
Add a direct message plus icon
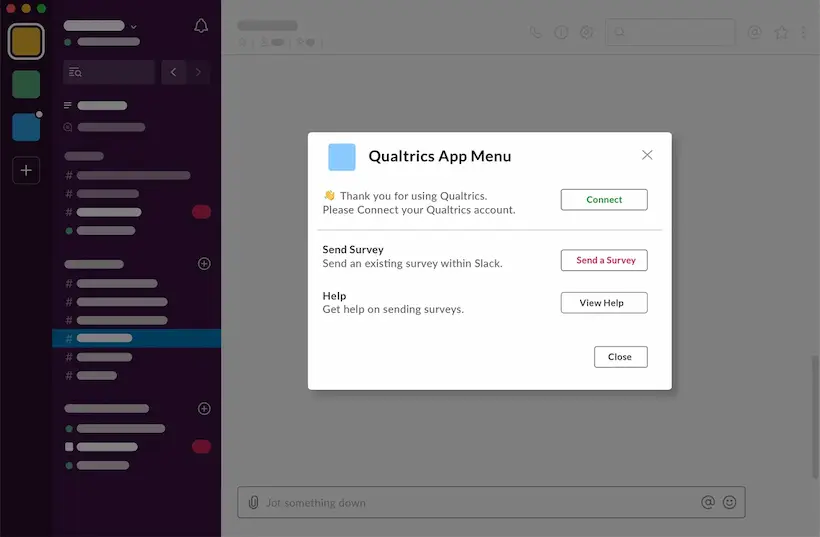pos(204,408)
